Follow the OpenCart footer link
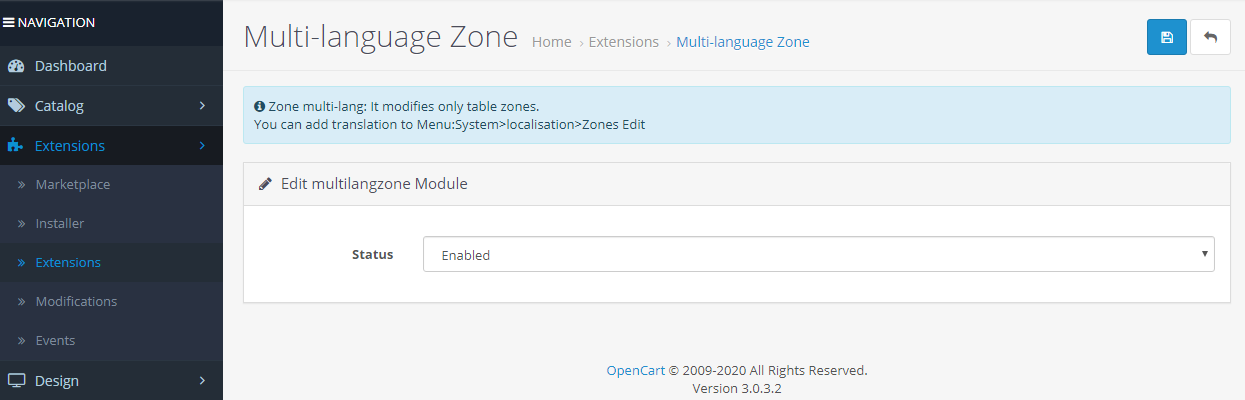Screen dimensions: 1245x400 (x=636, y=370)
